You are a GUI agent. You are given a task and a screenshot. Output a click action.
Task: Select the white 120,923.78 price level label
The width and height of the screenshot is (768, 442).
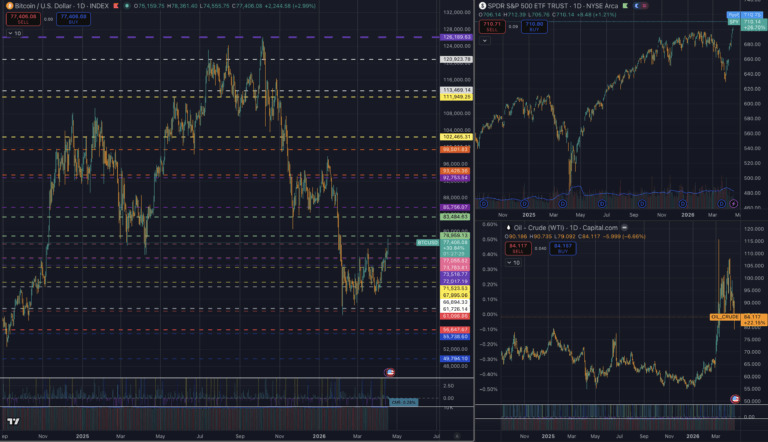tap(456, 59)
